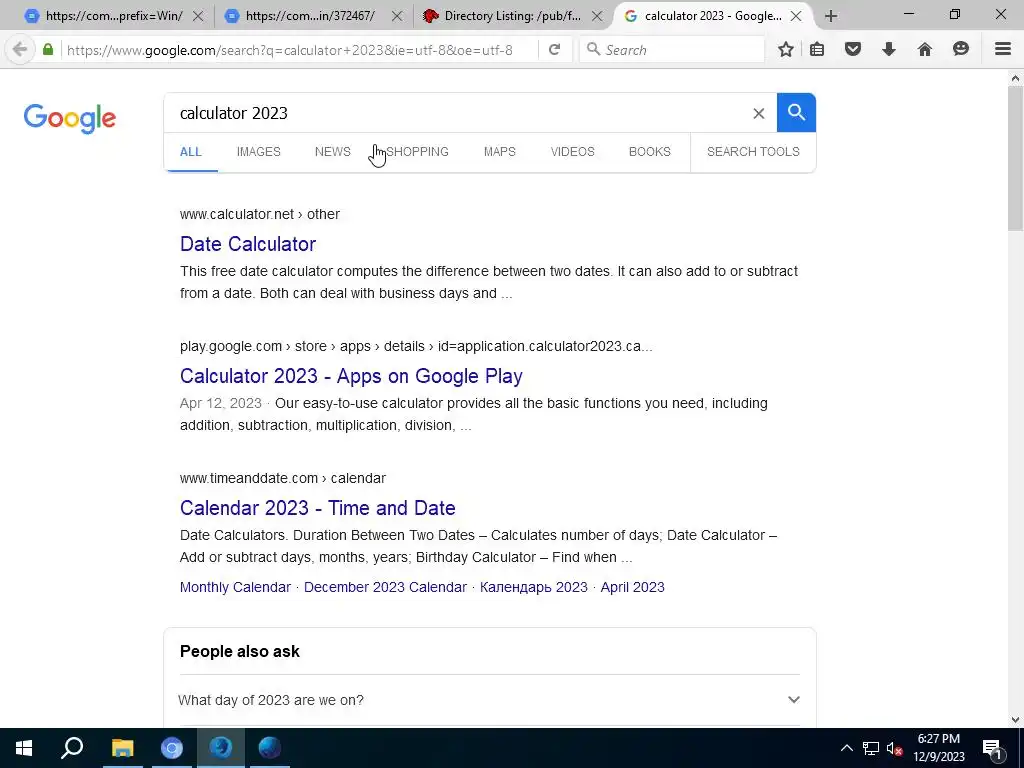Select the NEWS search tab
This screenshot has height=768, width=1024.
332,152
